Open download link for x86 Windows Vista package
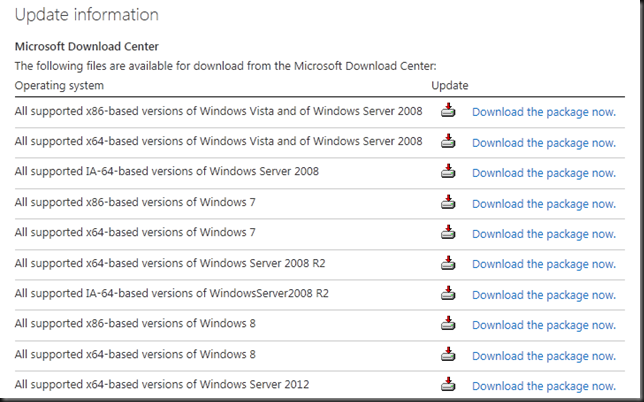 544,112
